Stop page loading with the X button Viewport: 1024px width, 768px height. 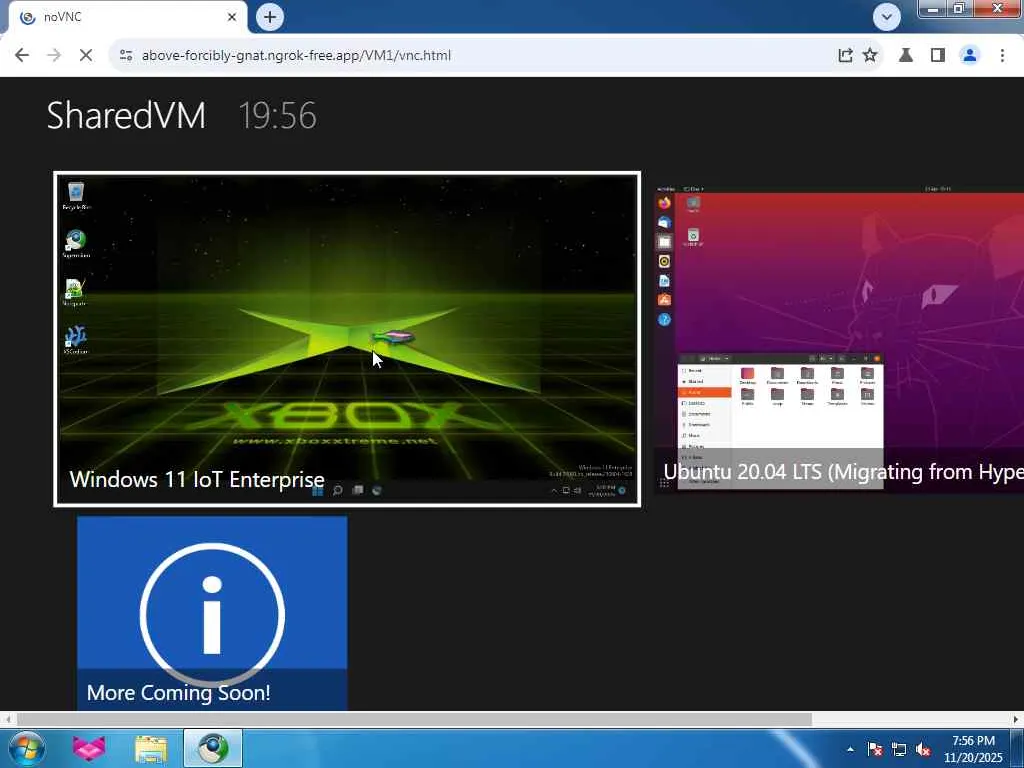(86, 56)
